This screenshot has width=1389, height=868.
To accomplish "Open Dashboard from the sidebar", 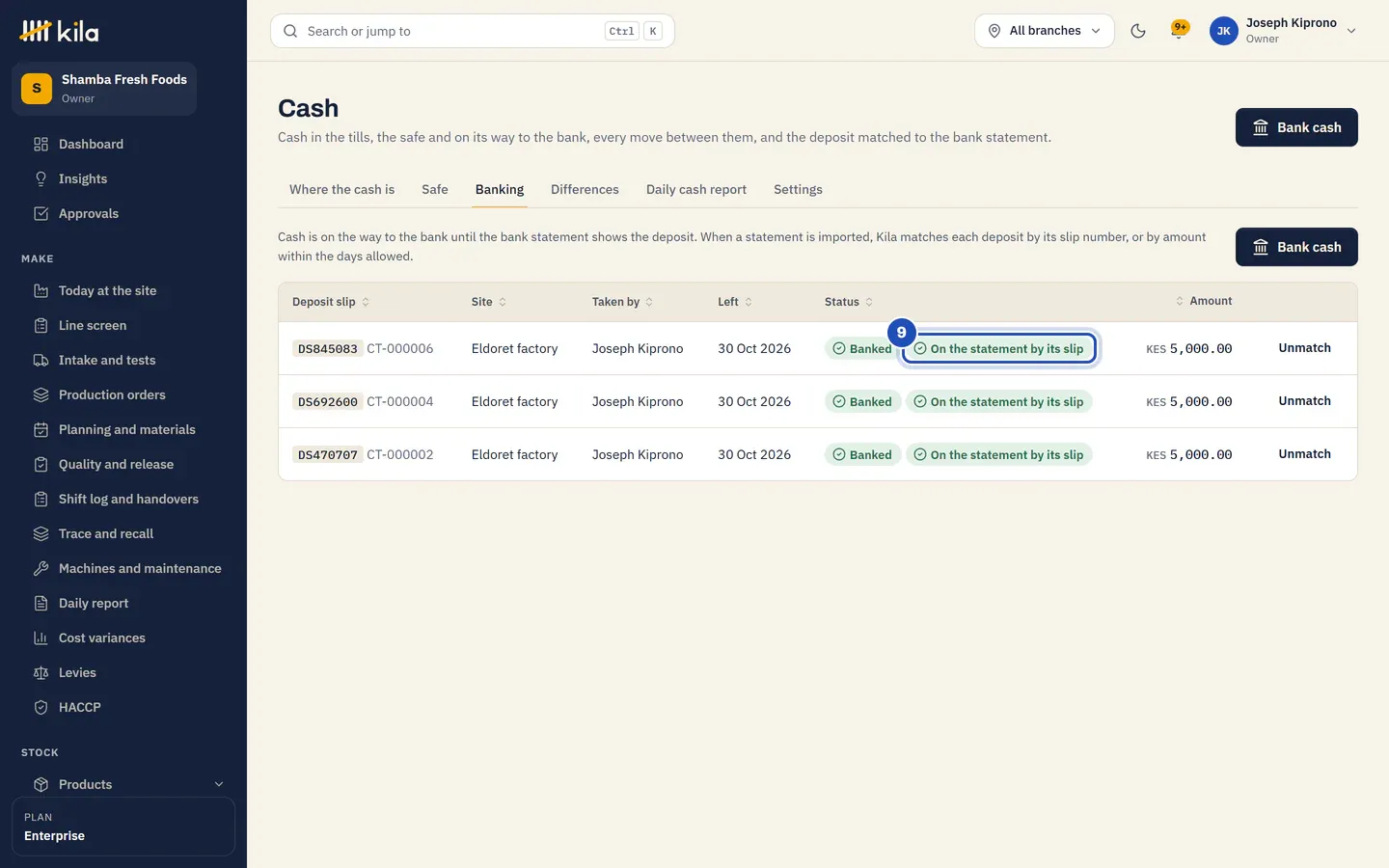I will (x=123, y=144).
